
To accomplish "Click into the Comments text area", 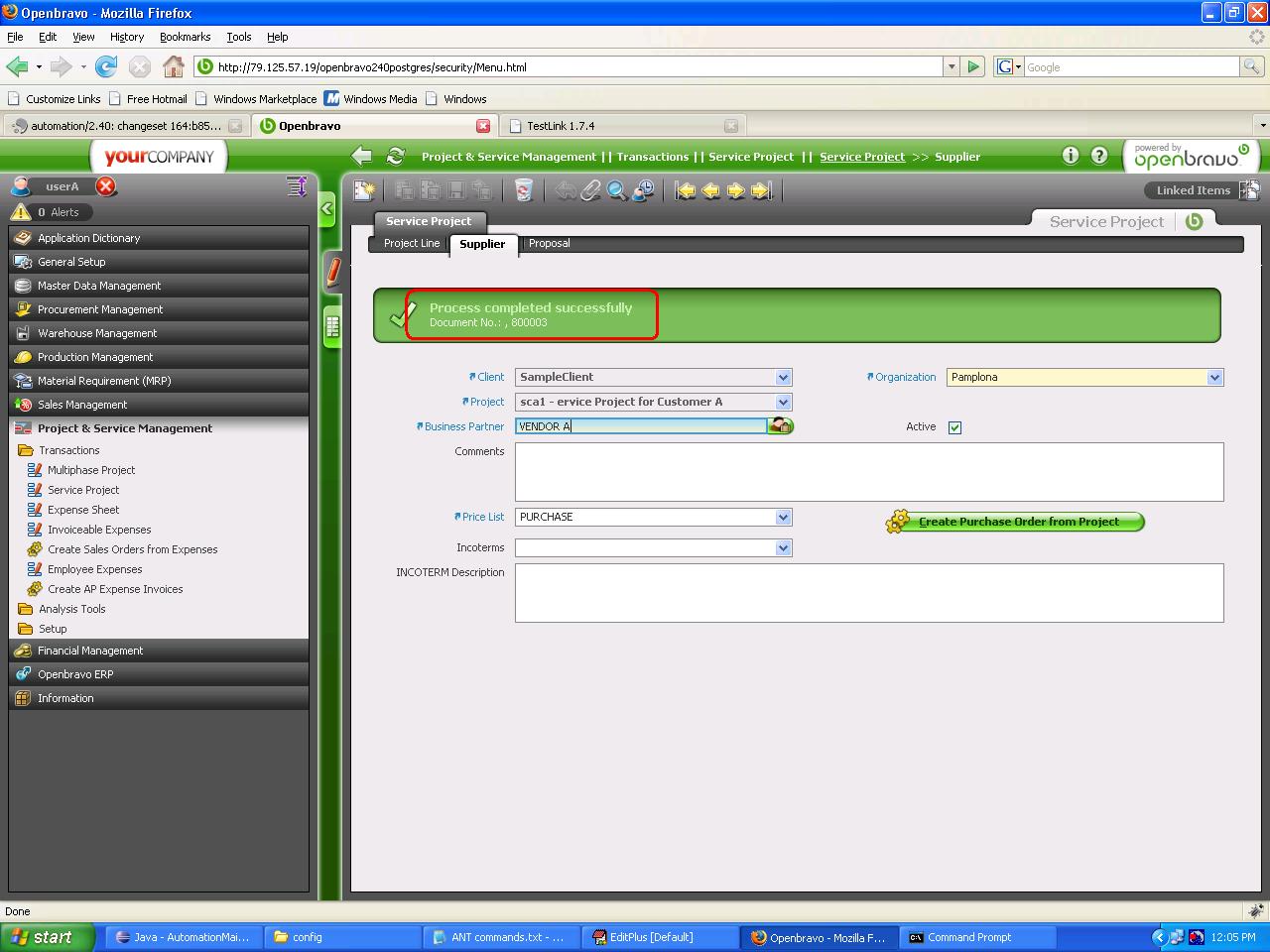I will [x=869, y=472].
